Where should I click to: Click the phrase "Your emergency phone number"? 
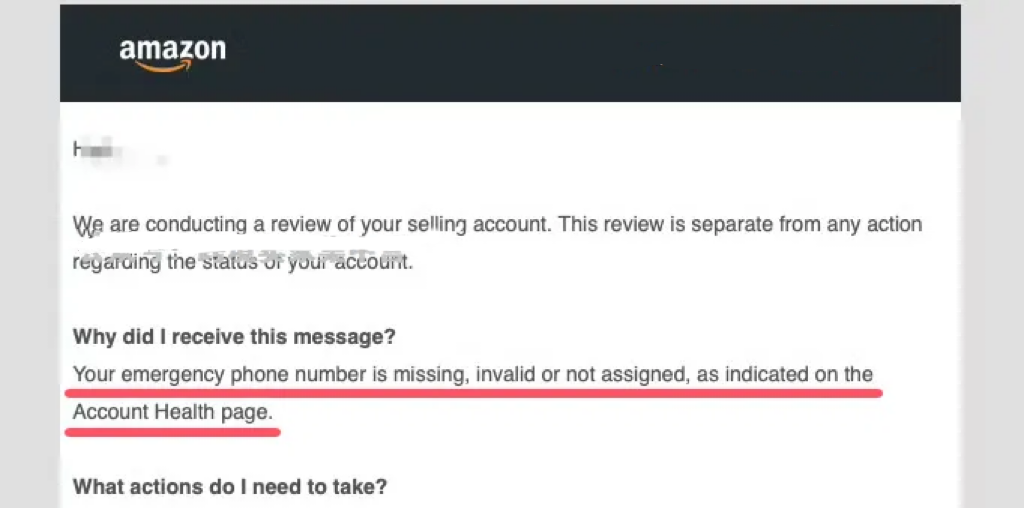[x=188, y=375]
